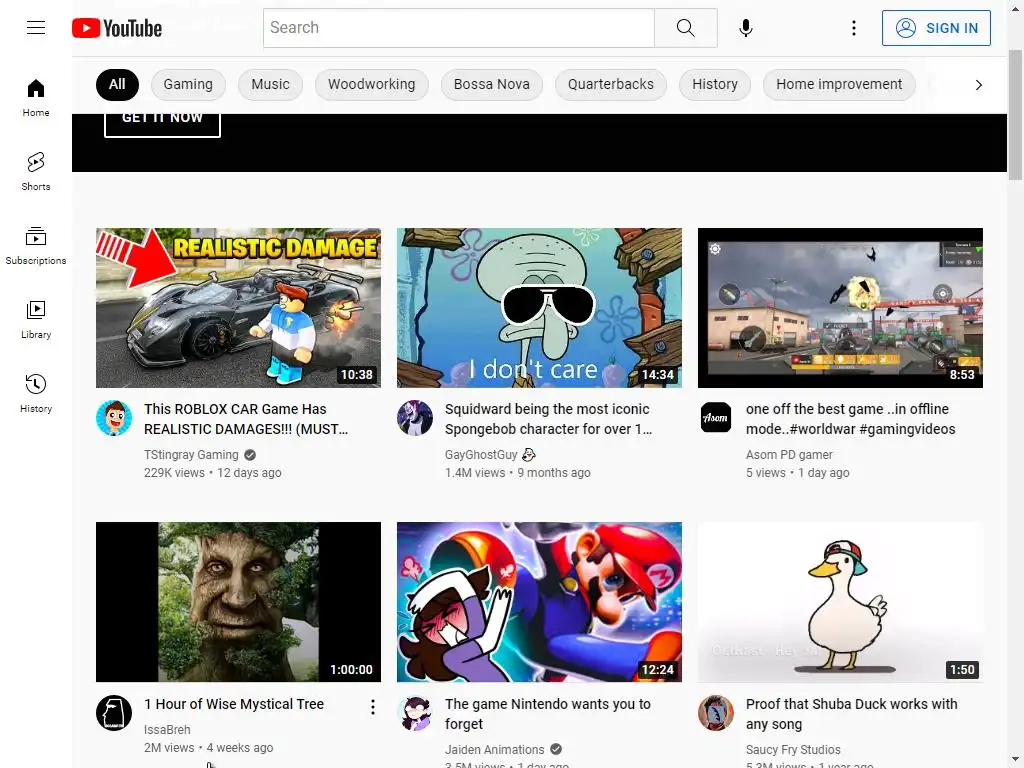Open the Wise Mystical Tree thumbnail

click(238, 602)
